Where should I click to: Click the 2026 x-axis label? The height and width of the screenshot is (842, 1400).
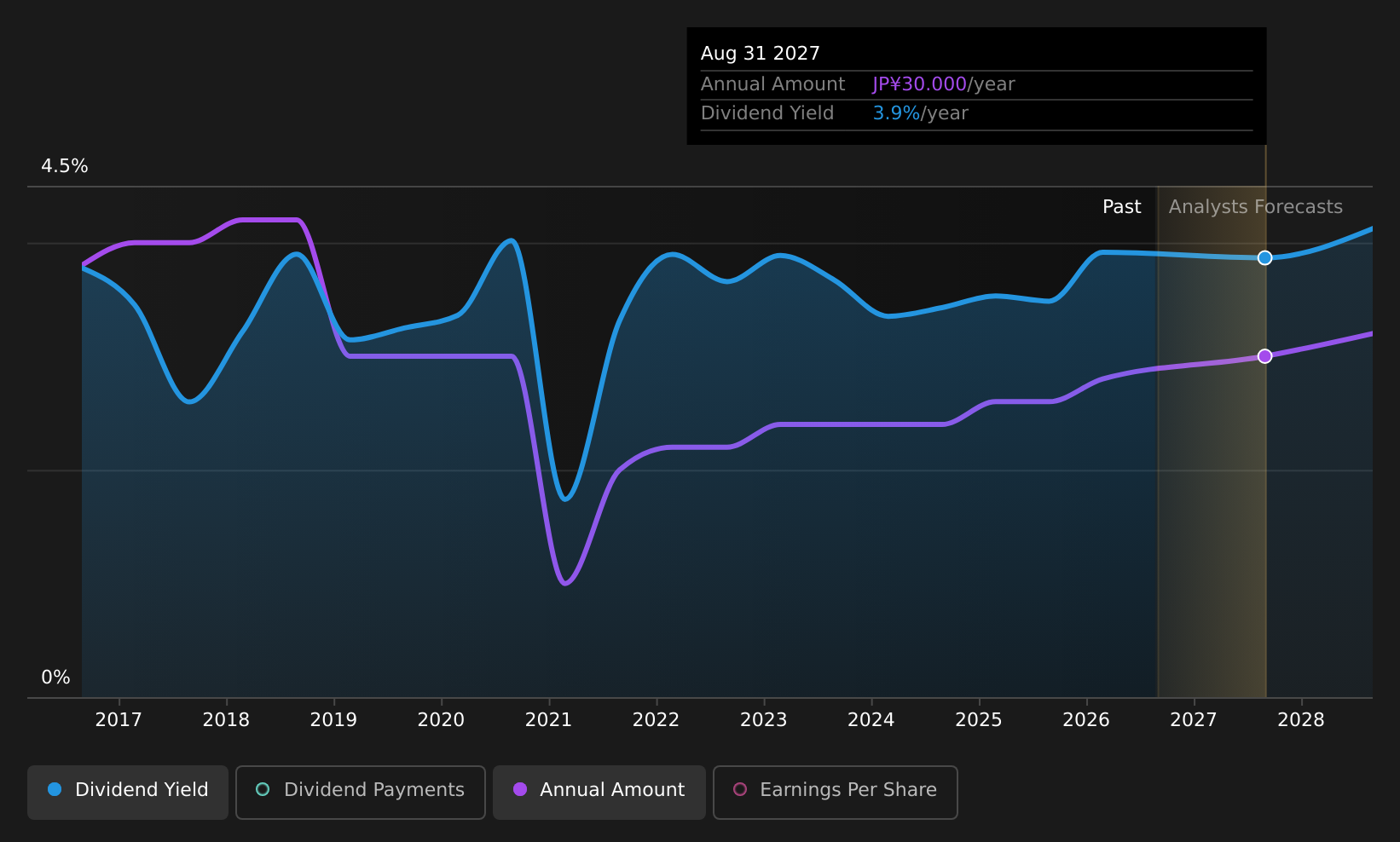(1086, 720)
